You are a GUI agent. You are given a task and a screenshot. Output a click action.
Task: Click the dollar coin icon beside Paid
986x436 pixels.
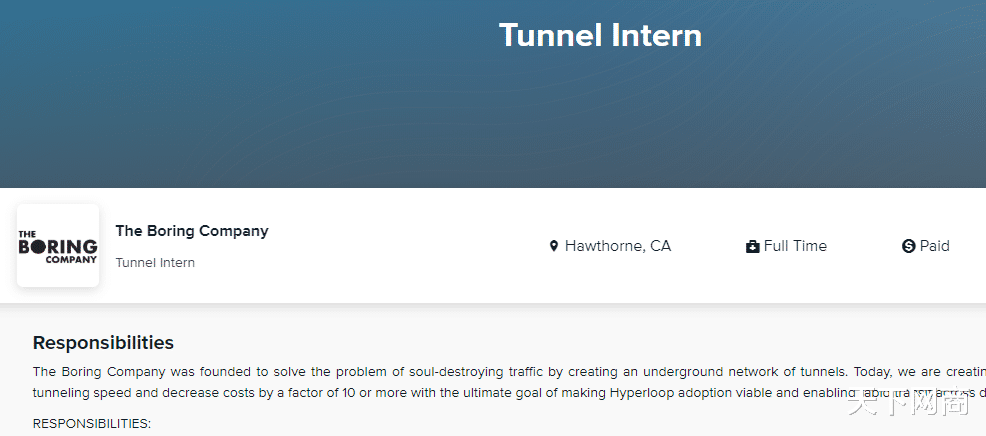[908, 246]
